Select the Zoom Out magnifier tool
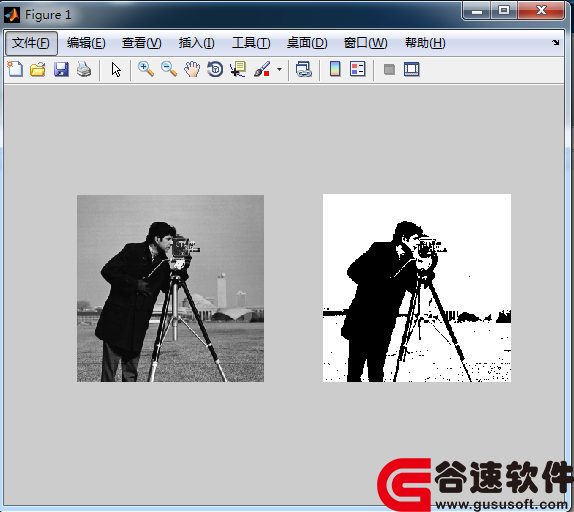Viewport: 574px width, 512px height. [169, 69]
